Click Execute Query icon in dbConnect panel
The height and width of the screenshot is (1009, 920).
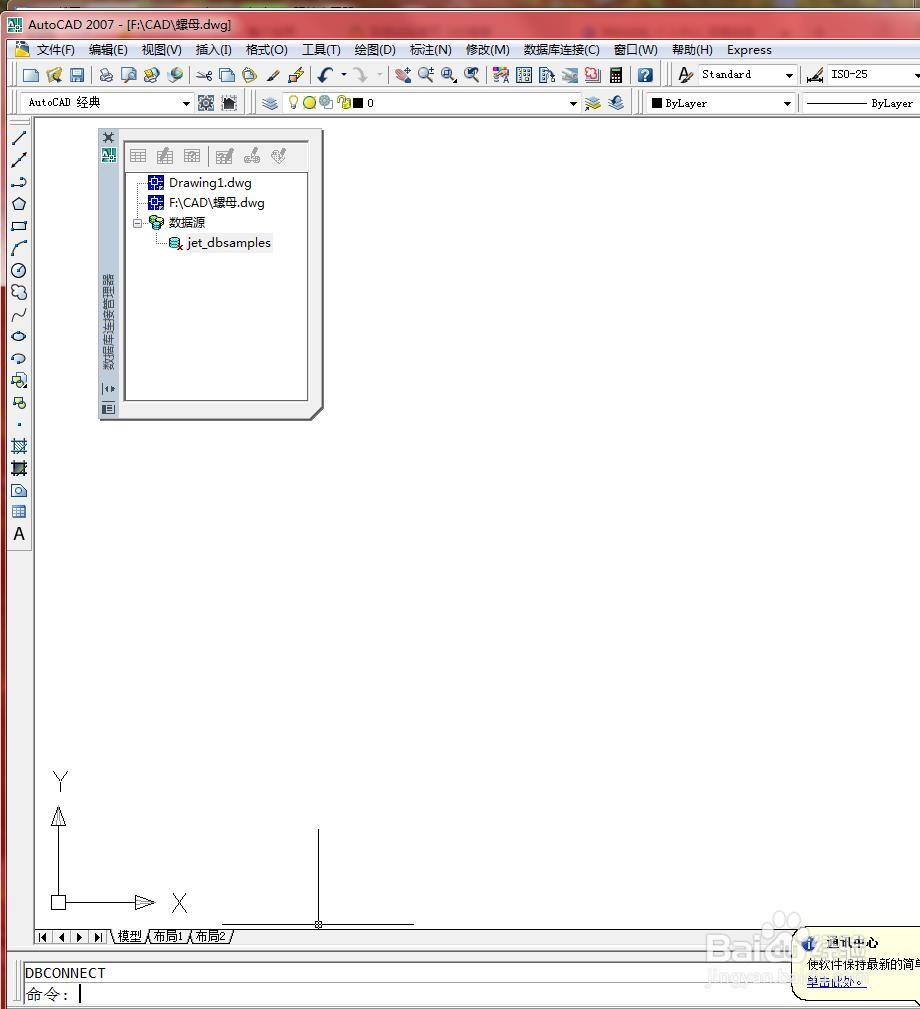pyautogui.click(x=192, y=156)
